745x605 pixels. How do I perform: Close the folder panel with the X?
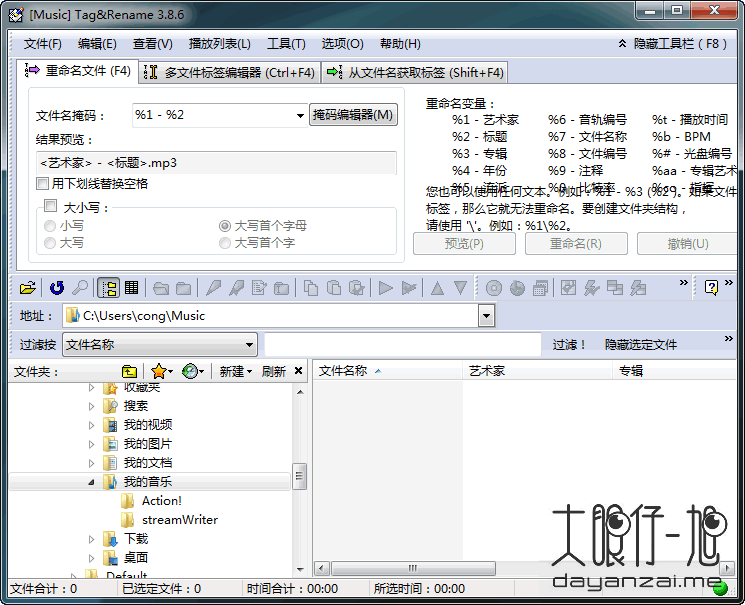(x=298, y=371)
